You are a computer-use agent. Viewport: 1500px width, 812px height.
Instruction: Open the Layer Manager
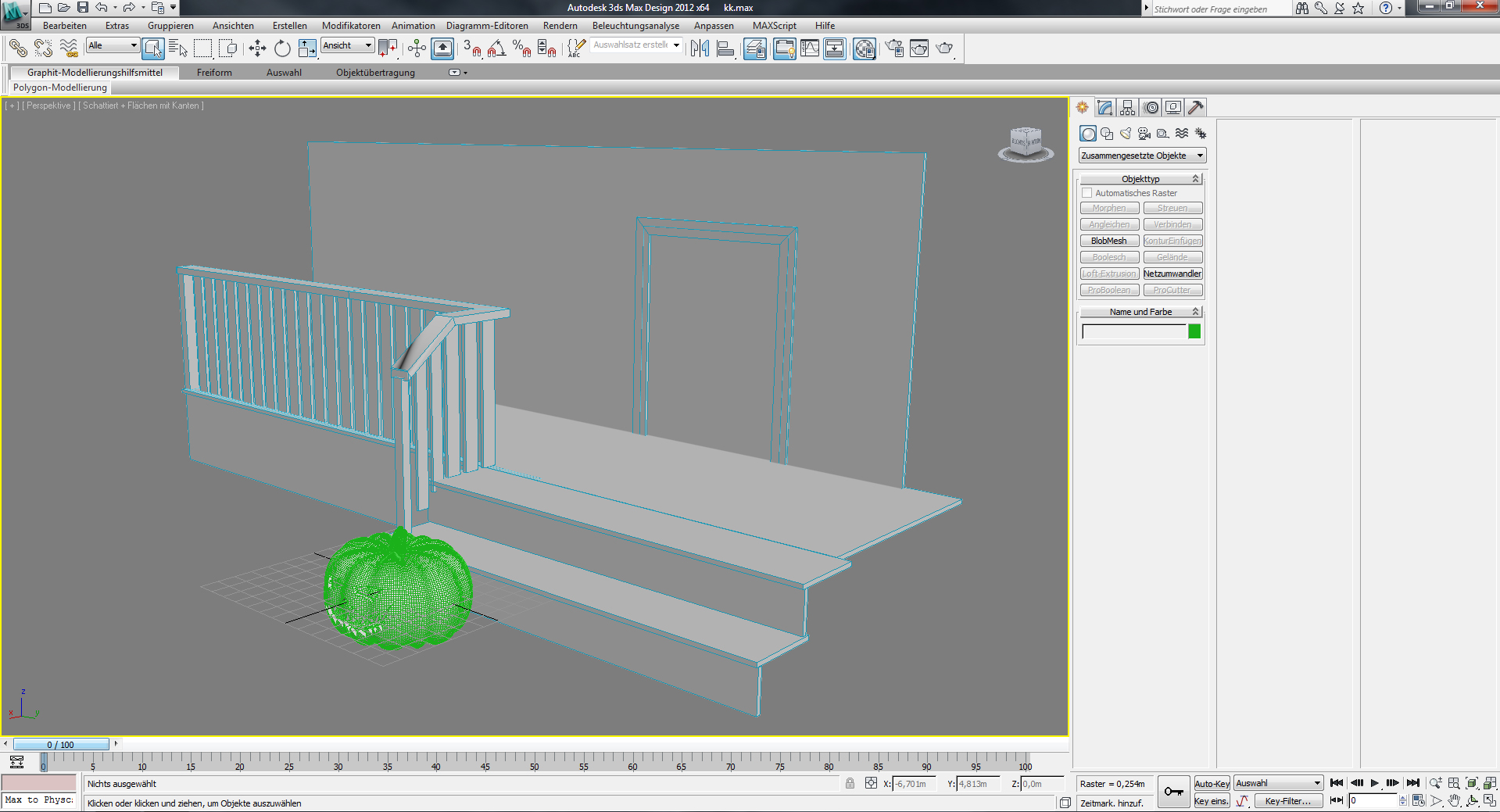[x=755, y=48]
